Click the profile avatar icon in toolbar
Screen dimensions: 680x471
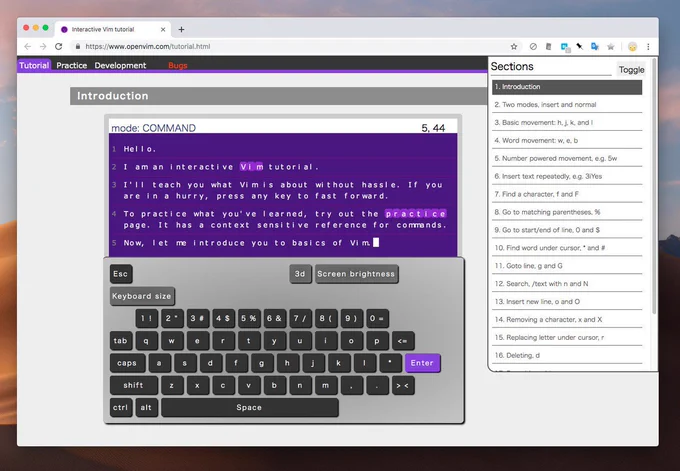(632, 46)
